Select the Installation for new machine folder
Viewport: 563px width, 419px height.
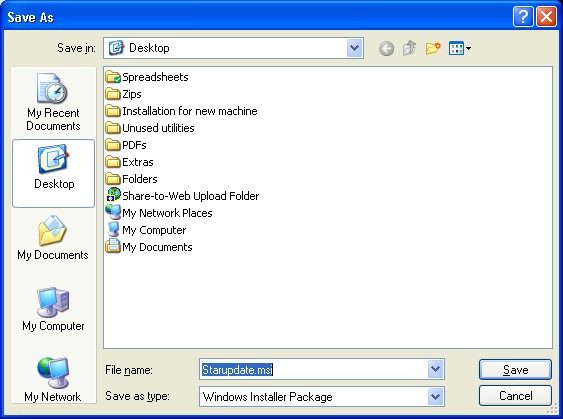pyautogui.click(x=182, y=111)
